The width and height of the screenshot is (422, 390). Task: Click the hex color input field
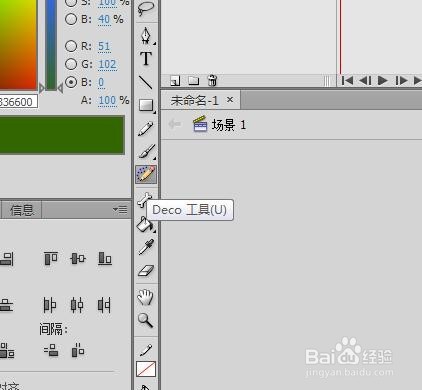19,102
